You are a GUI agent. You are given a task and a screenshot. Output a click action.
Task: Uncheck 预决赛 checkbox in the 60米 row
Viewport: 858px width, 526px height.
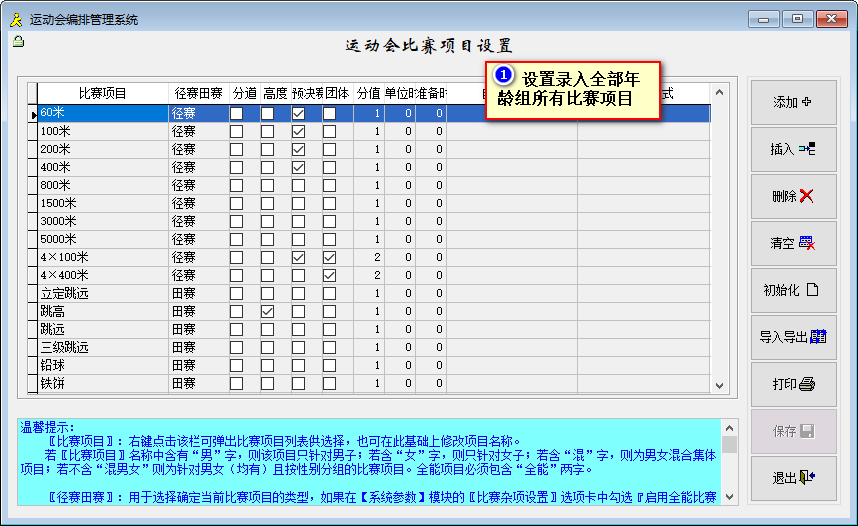click(298, 114)
